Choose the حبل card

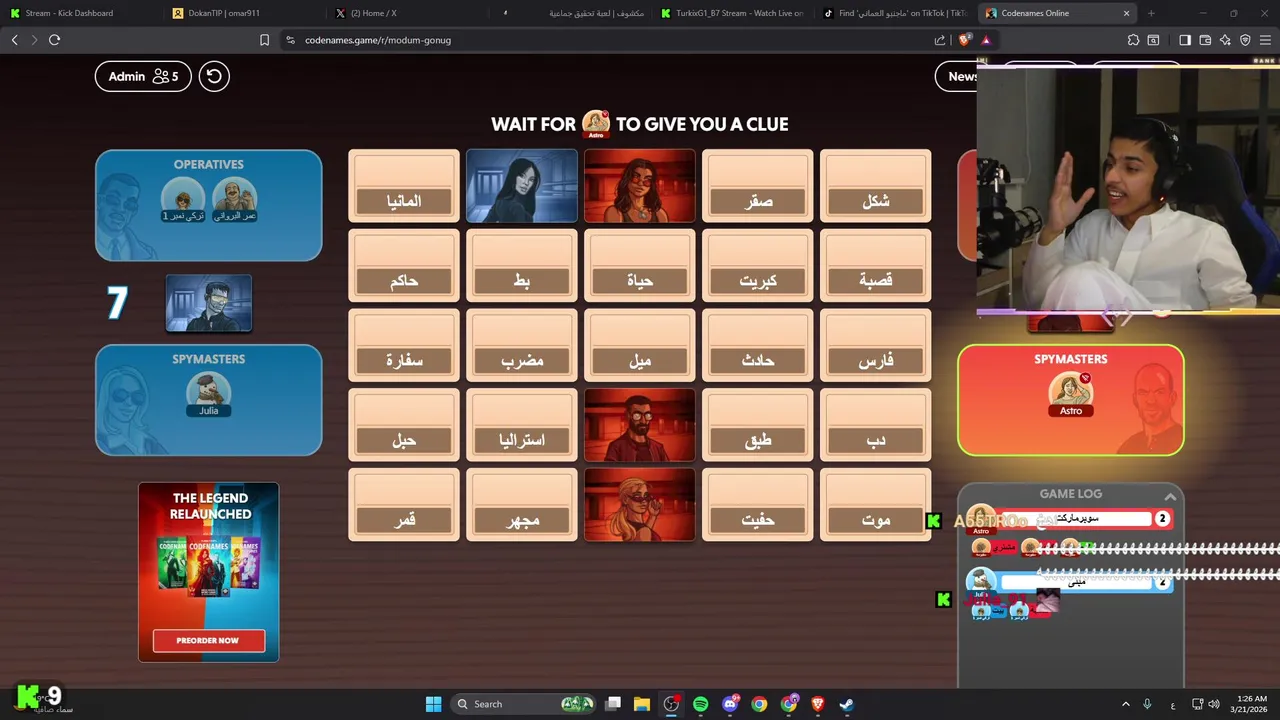pos(404,426)
